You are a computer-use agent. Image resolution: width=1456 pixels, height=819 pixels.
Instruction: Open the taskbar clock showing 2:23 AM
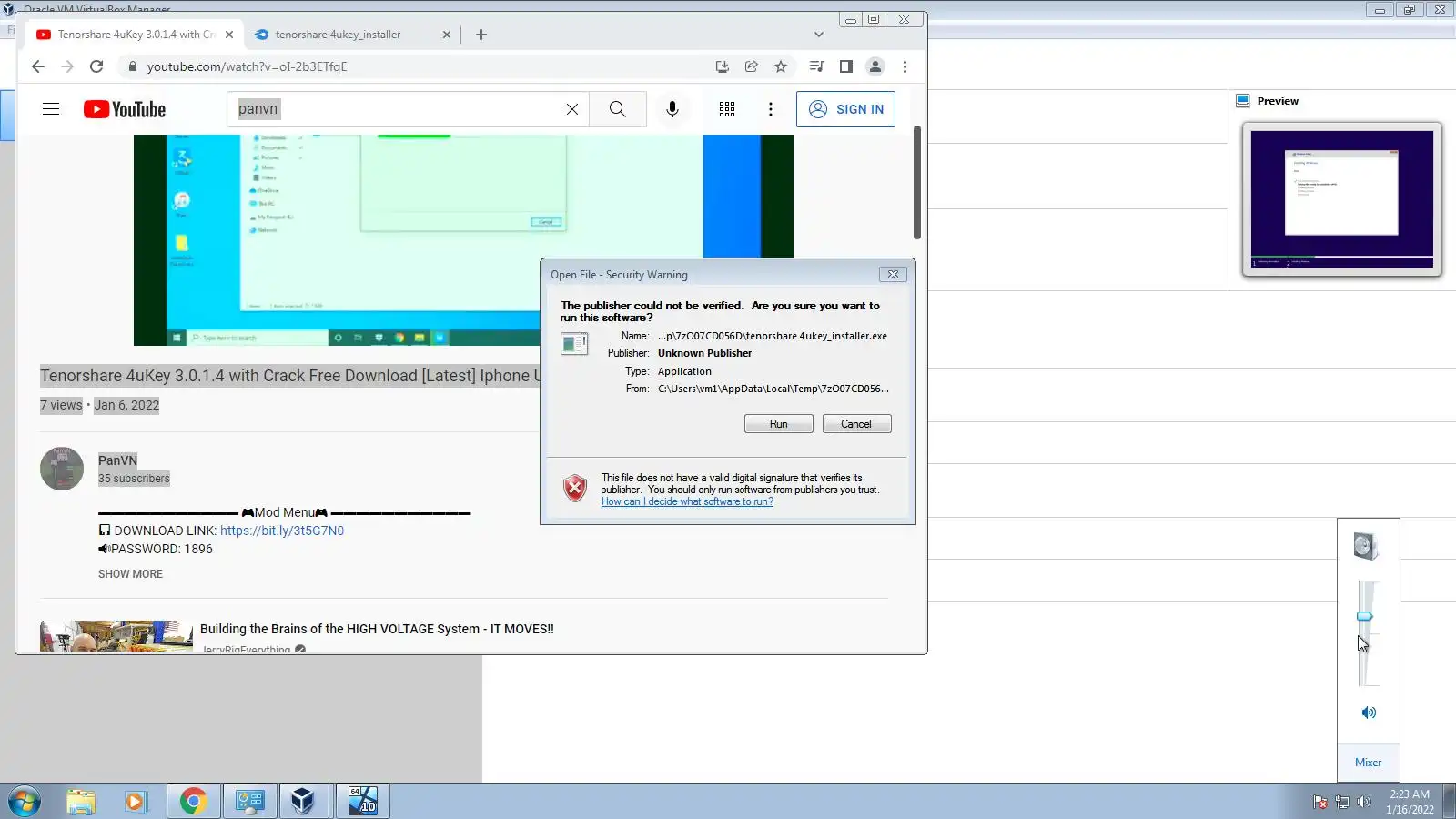[x=1410, y=802]
